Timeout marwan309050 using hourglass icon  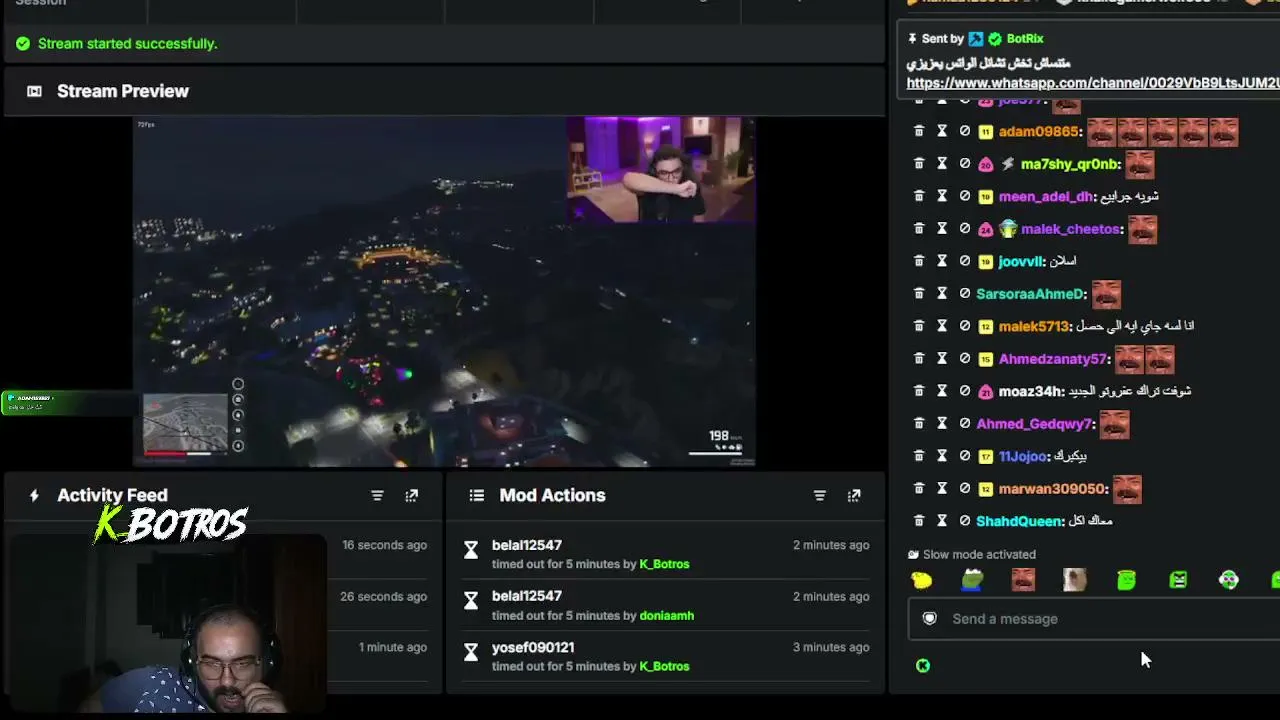pos(942,489)
